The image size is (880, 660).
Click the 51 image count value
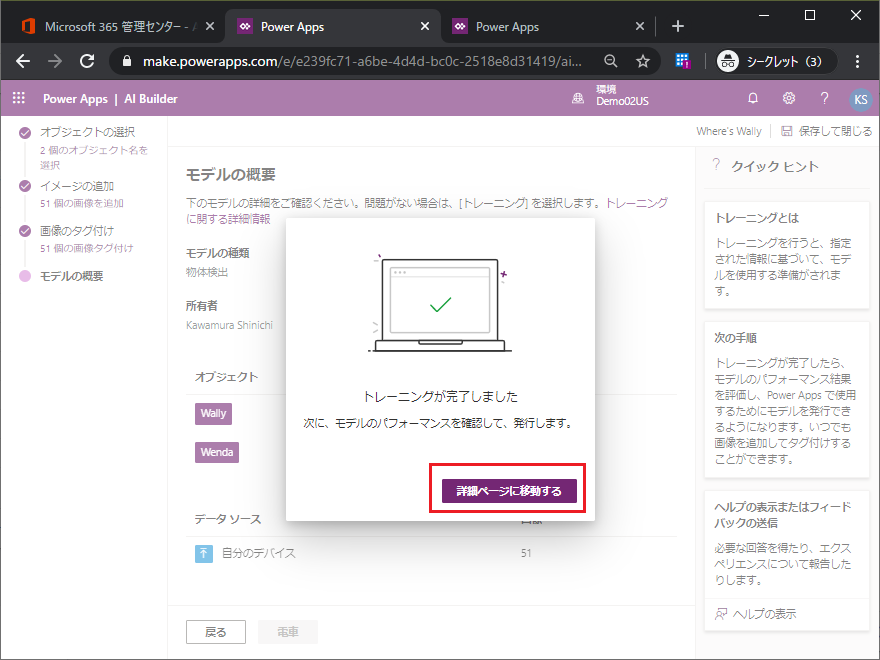(526, 553)
